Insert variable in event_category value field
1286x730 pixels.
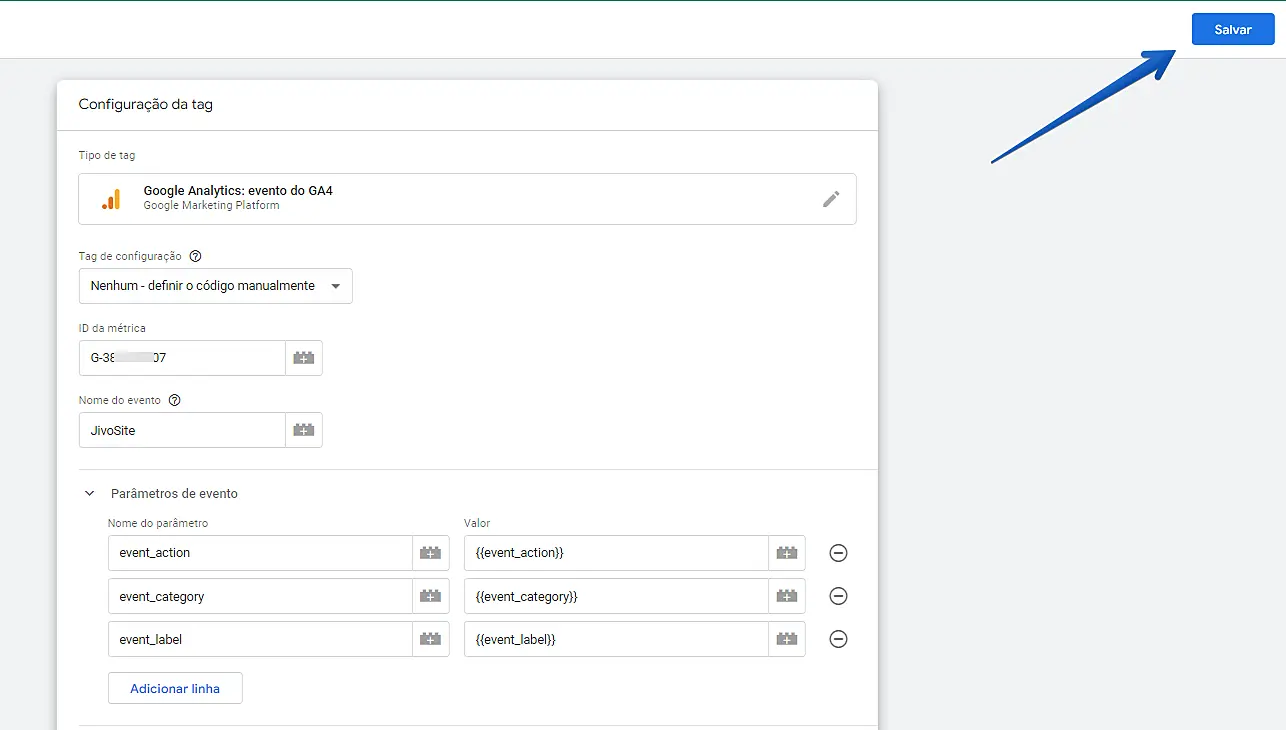click(787, 596)
